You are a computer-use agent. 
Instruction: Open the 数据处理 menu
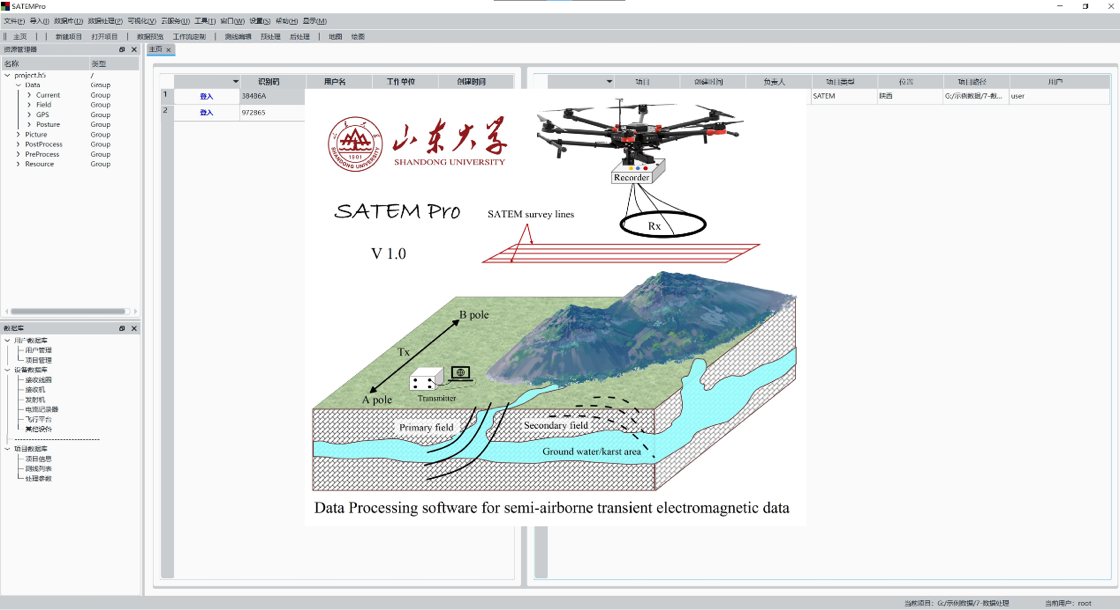point(104,21)
